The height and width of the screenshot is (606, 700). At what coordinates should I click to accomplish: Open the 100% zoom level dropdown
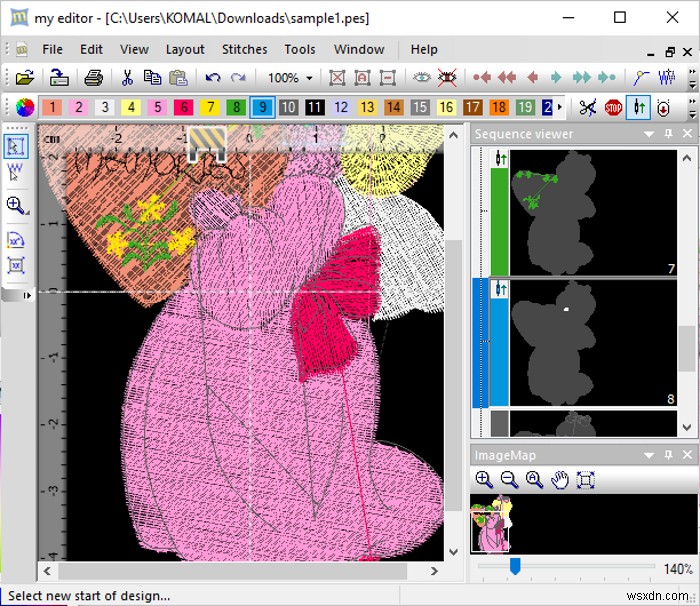pos(309,78)
